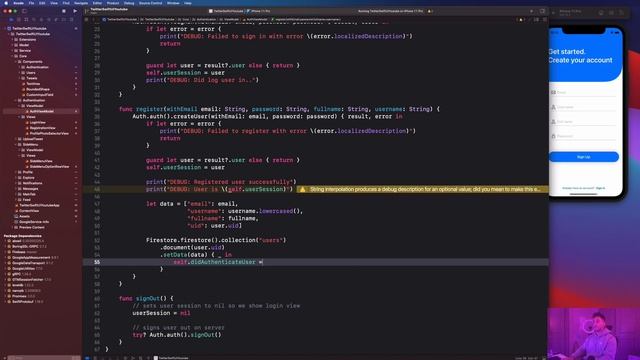Expand the Firebase package dependency
The width and height of the screenshot is (640, 360).
coord(6,252)
